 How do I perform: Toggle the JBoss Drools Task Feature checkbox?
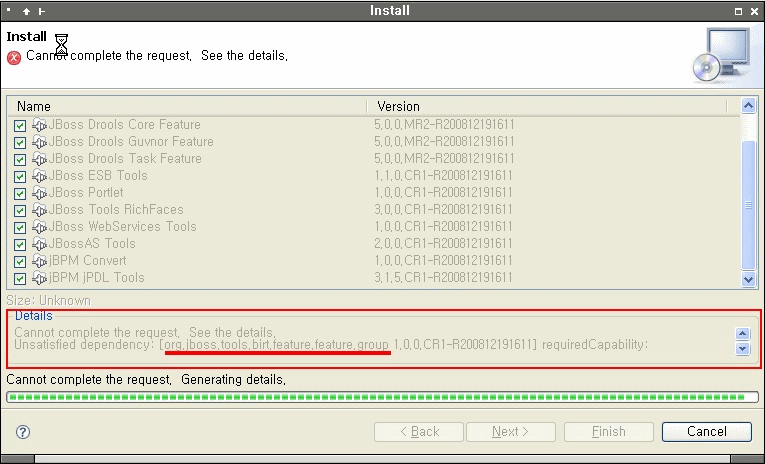click(20, 160)
